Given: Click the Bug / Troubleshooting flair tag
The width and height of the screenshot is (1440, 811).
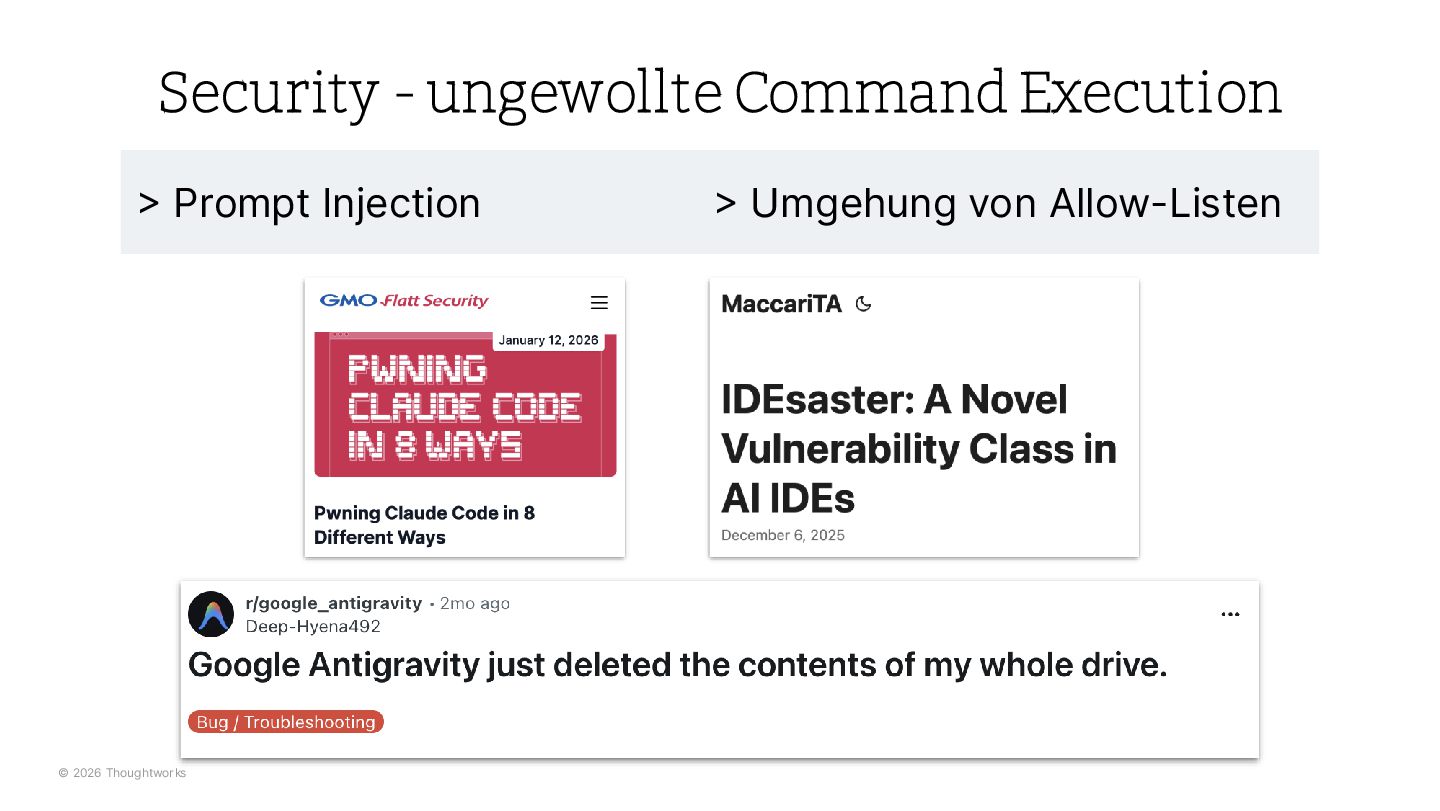Looking at the screenshot, I should coord(286,722).
